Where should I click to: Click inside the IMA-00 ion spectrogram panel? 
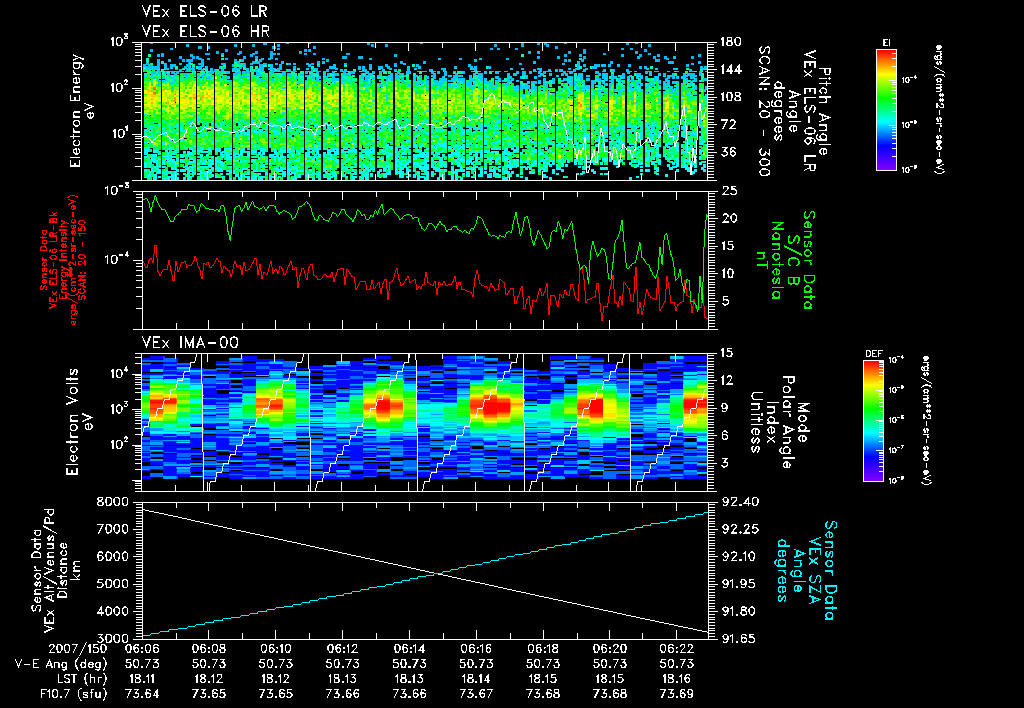(x=425, y=422)
